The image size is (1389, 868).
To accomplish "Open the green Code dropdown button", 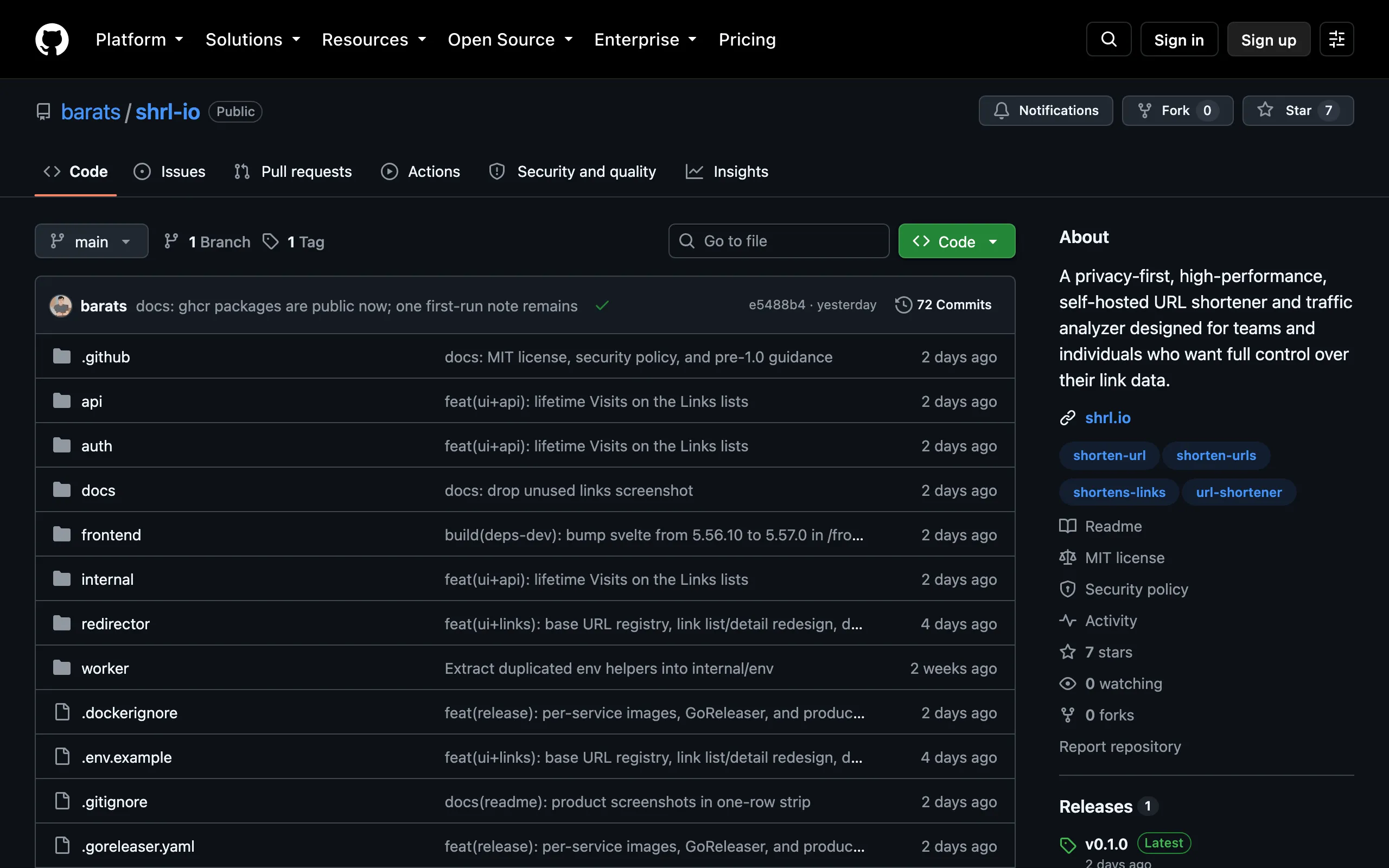I will [956, 241].
